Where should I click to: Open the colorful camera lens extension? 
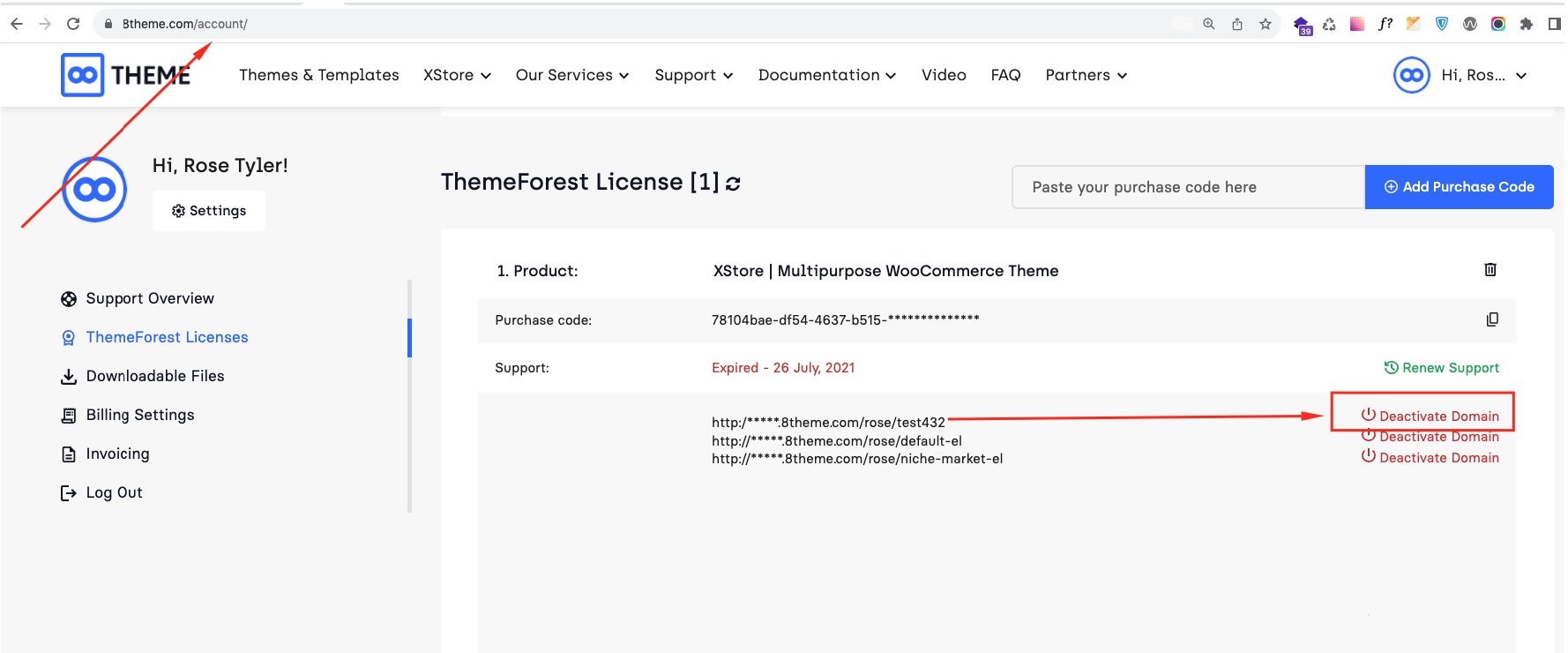coord(1498,24)
